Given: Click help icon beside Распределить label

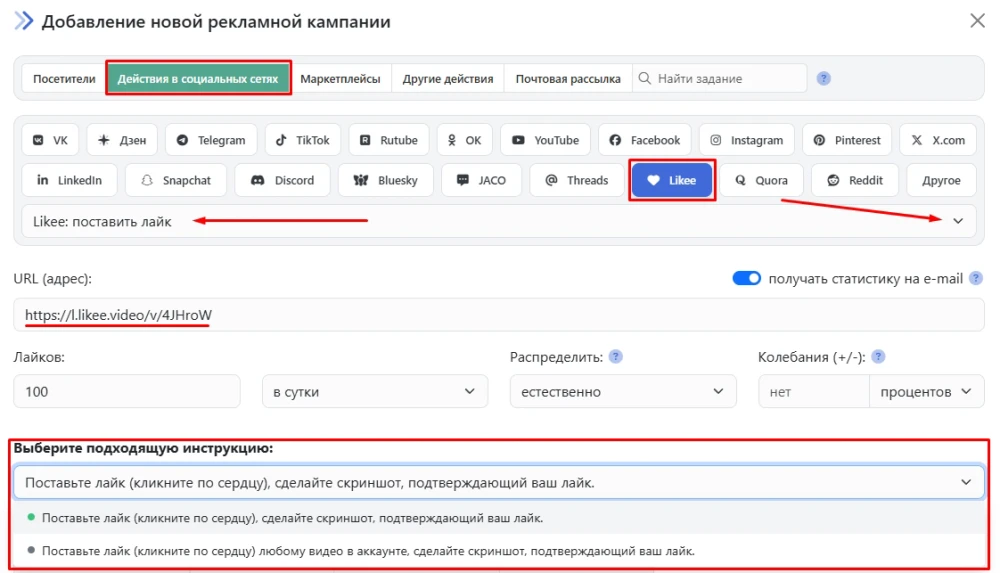Looking at the screenshot, I should tap(616, 357).
